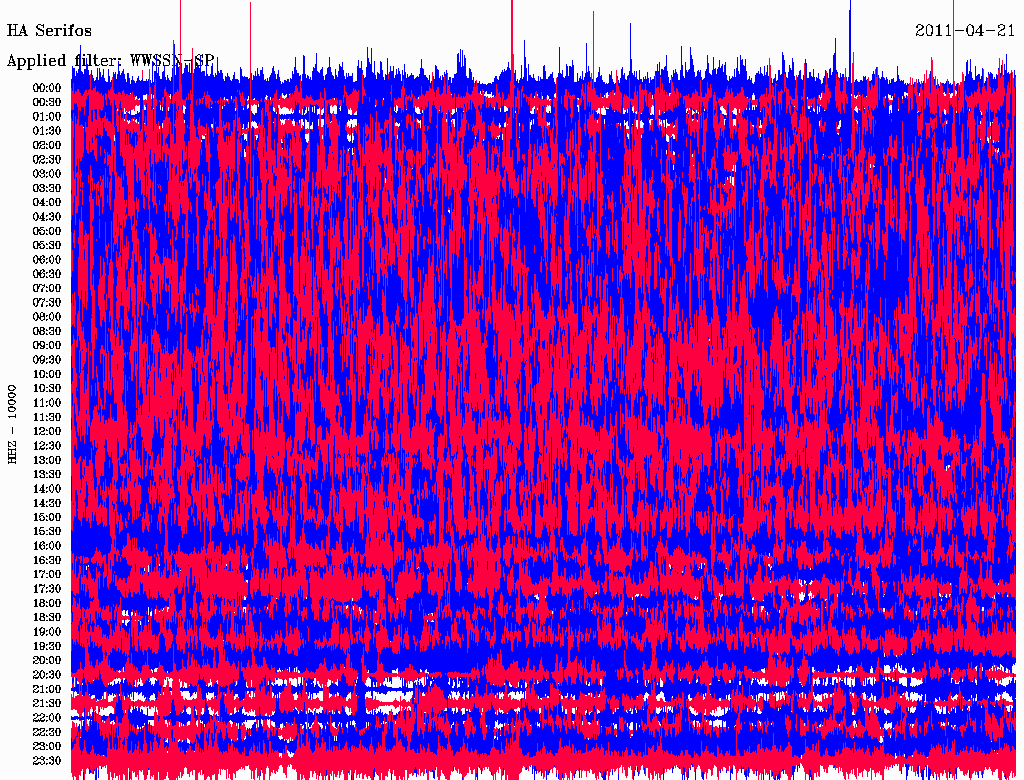Select the 01:30 time label

coord(47,131)
